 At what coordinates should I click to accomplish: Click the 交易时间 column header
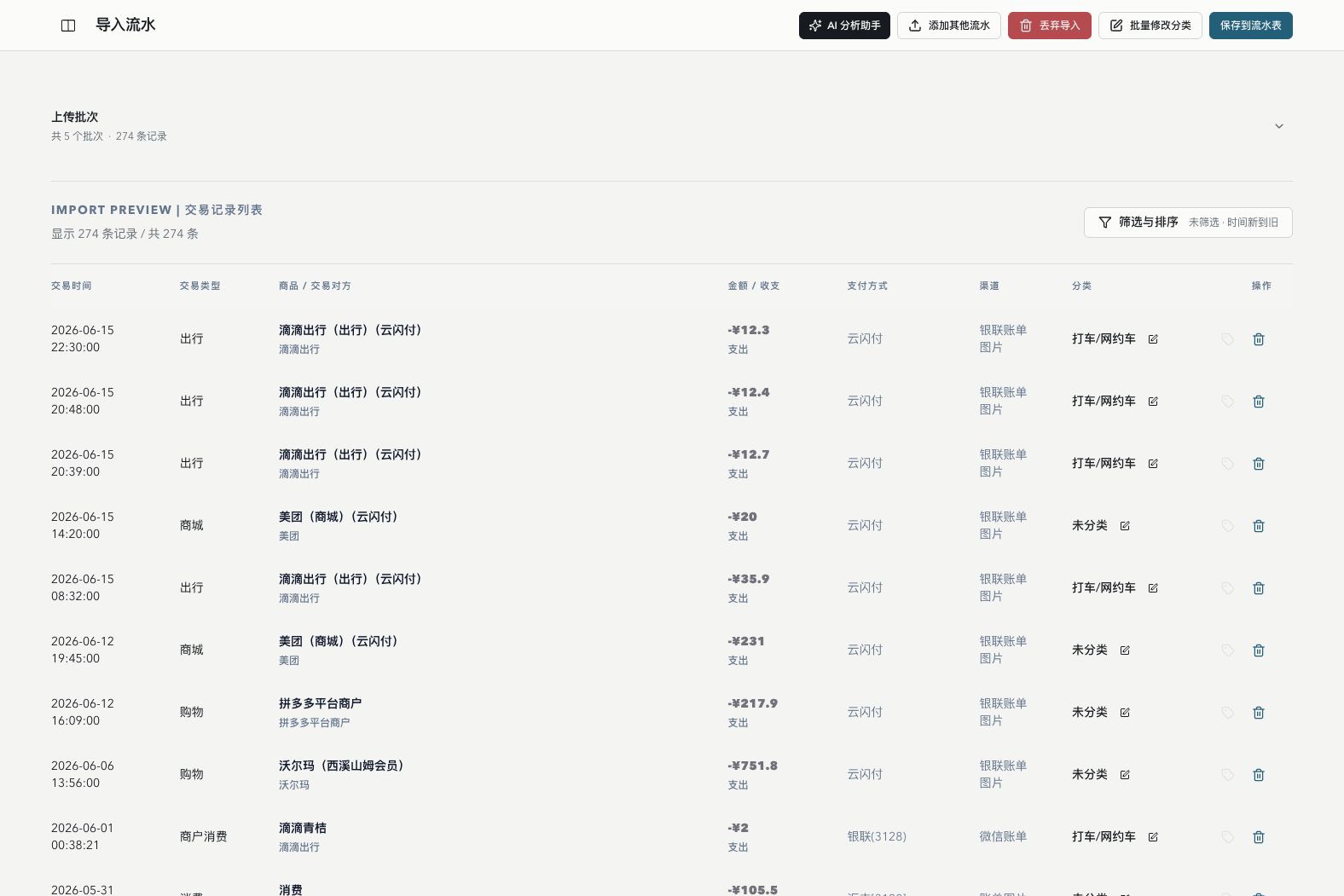pos(71,286)
